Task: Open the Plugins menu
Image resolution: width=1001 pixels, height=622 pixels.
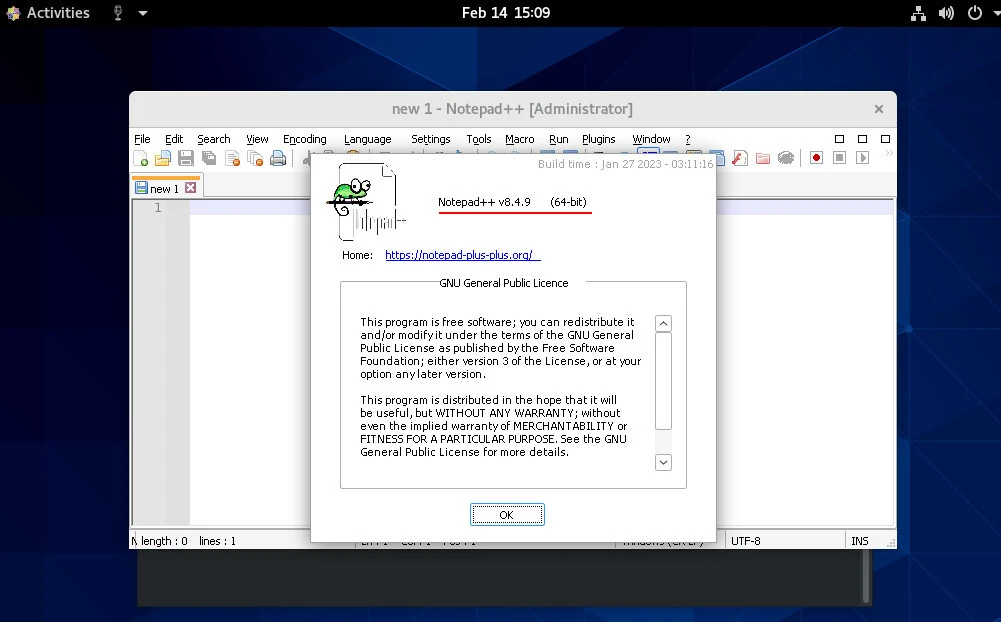Action: point(598,139)
